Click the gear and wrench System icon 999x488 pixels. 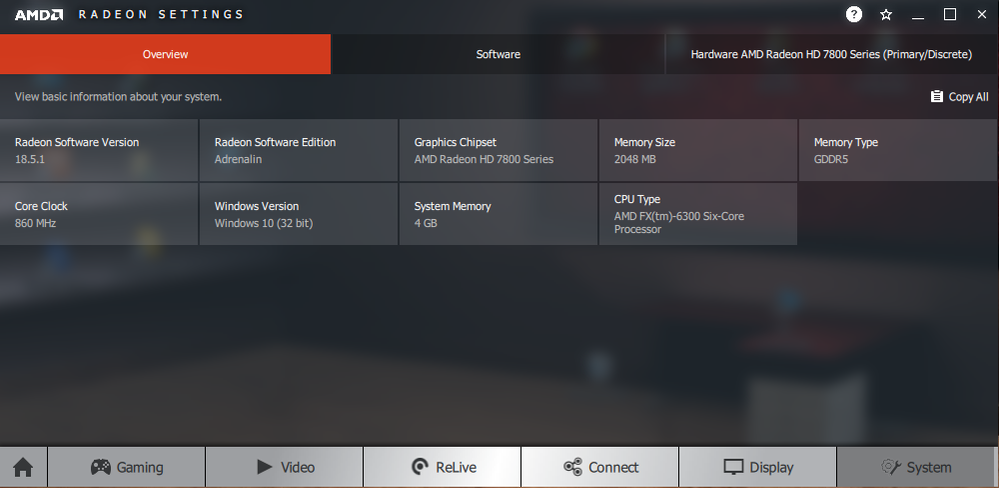pos(890,467)
